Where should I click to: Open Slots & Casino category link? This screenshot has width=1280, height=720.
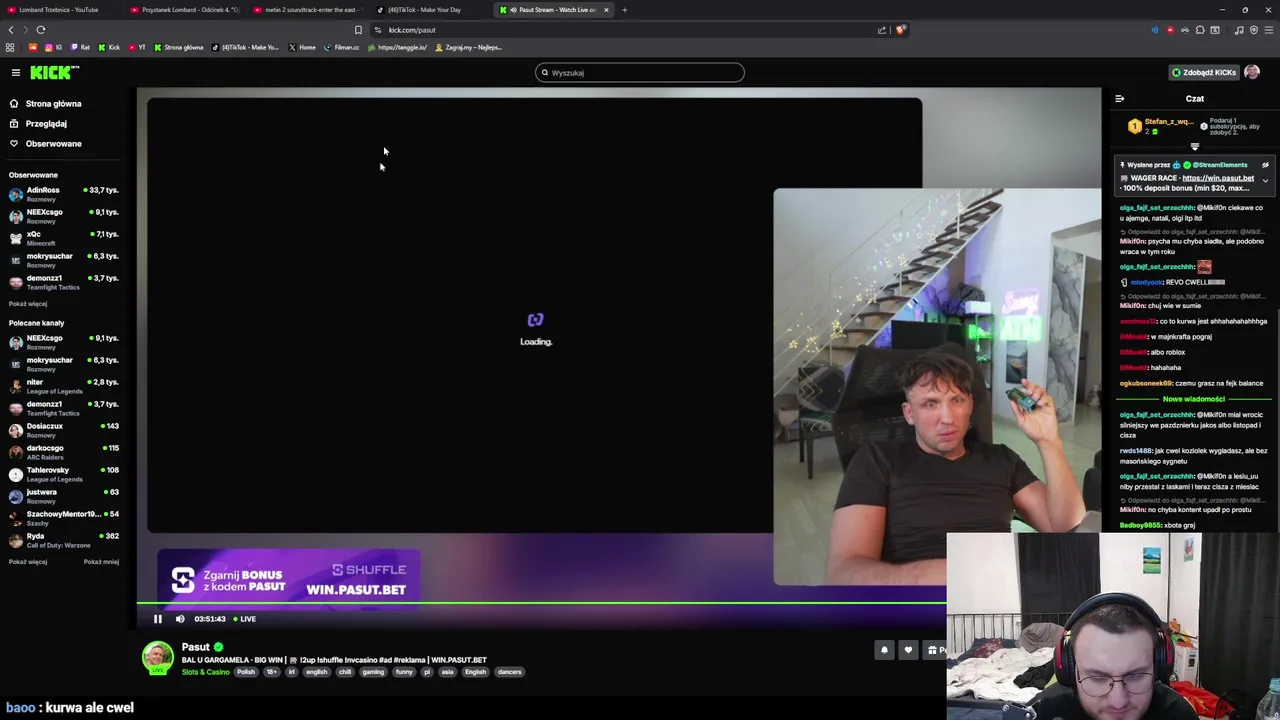[x=205, y=672]
